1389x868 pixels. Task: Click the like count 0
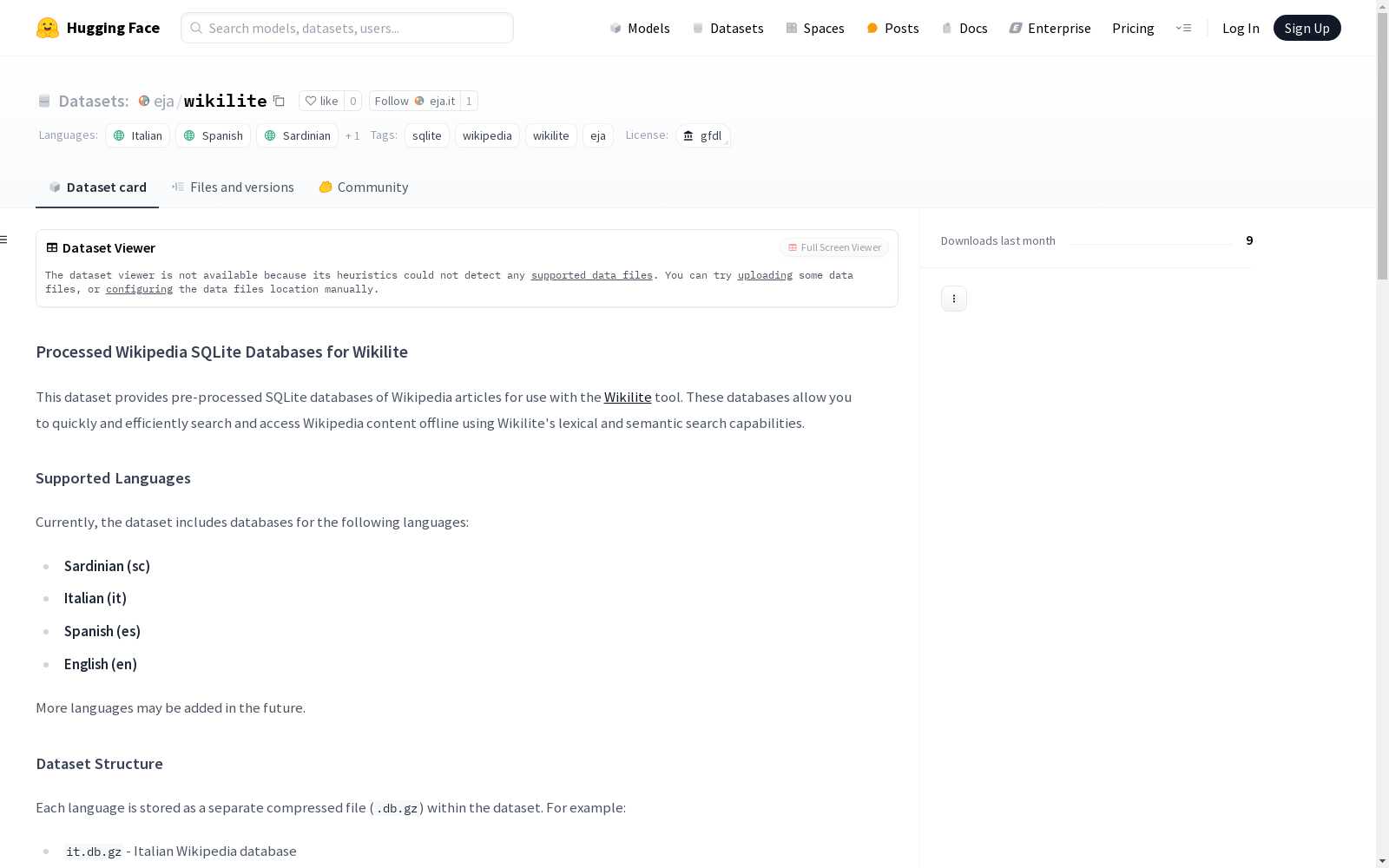352,101
